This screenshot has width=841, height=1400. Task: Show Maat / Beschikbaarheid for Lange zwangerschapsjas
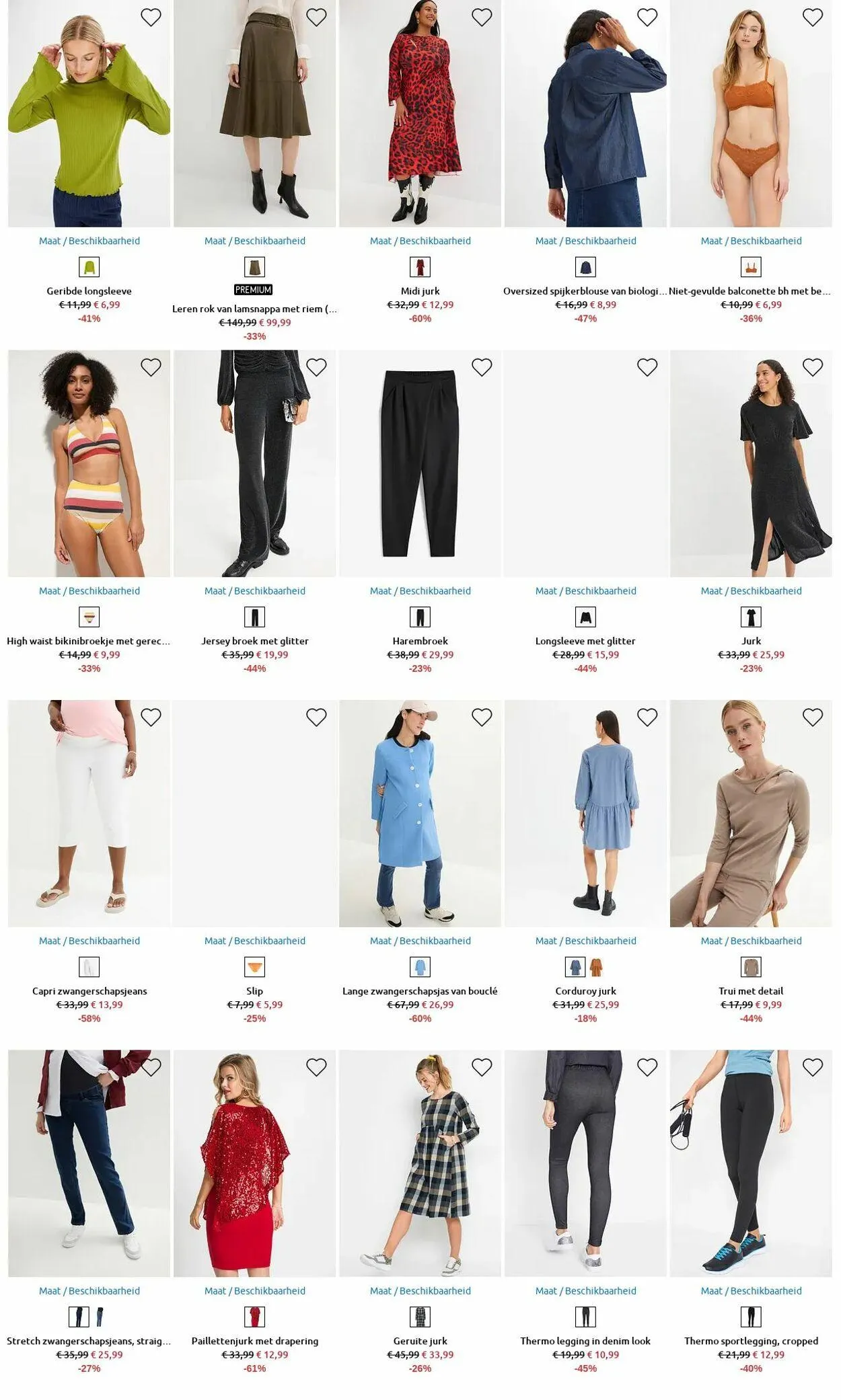[420, 941]
